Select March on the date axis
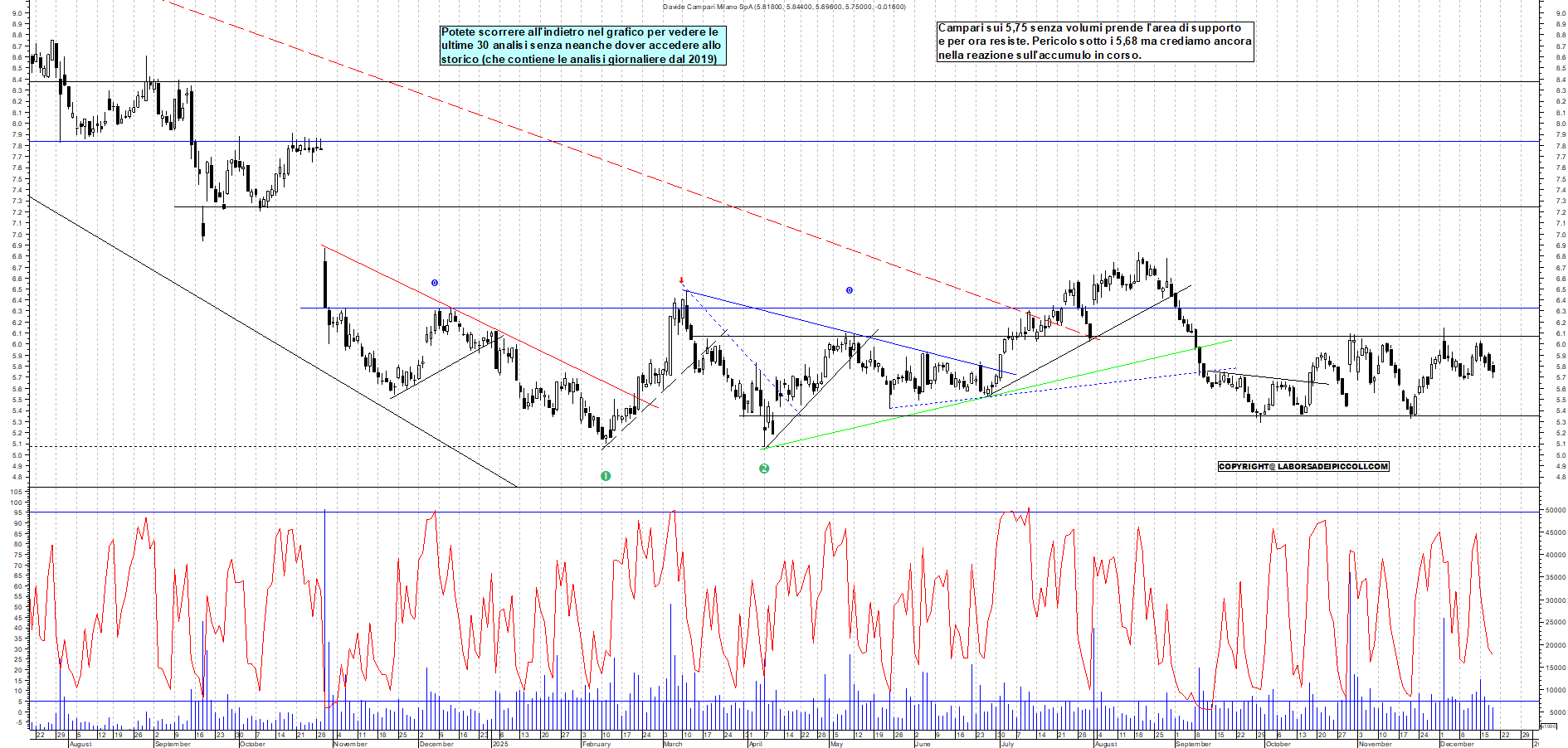This screenshot has height=748, width=1568. (x=673, y=744)
